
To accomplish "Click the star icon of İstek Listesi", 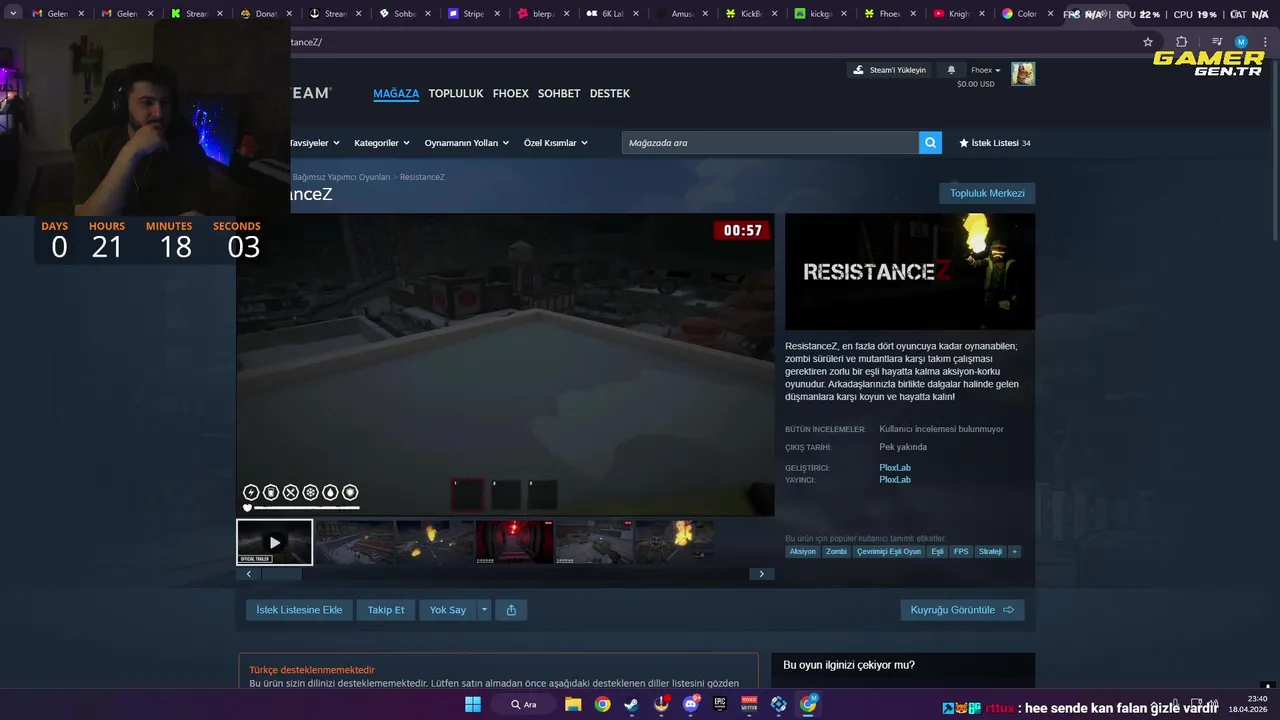I will (x=964, y=143).
